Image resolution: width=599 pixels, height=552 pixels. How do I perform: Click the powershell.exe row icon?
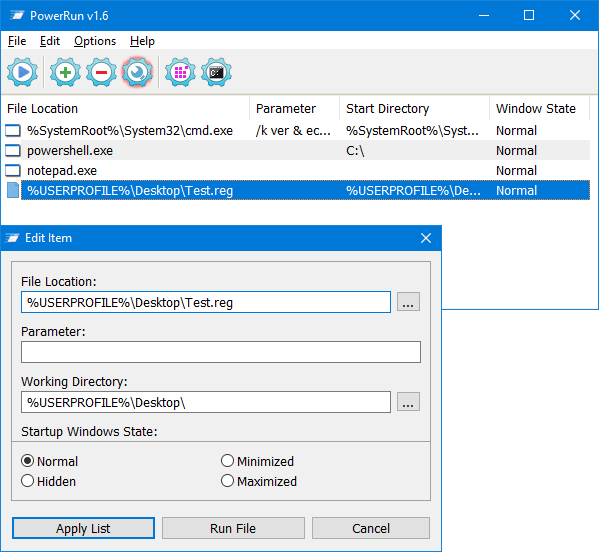[x=13, y=151]
